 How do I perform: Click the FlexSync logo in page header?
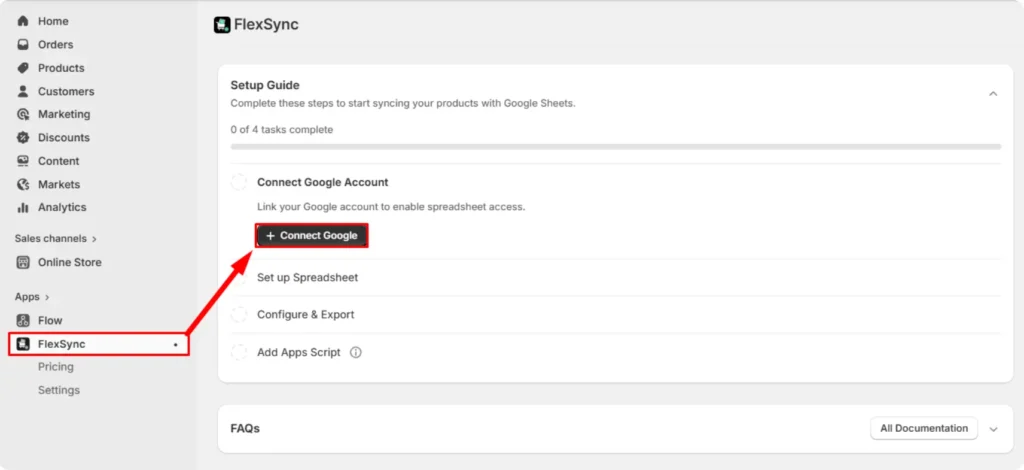tap(222, 25)
